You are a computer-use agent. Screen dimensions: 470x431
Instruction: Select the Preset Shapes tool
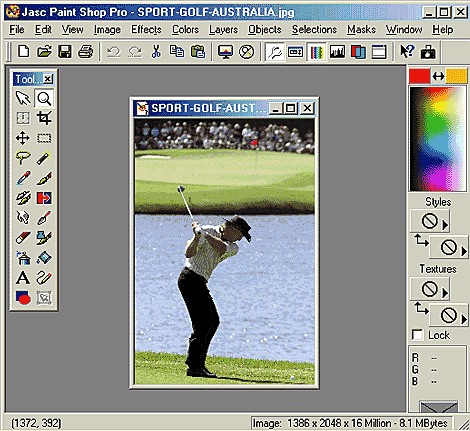point(23,297)
